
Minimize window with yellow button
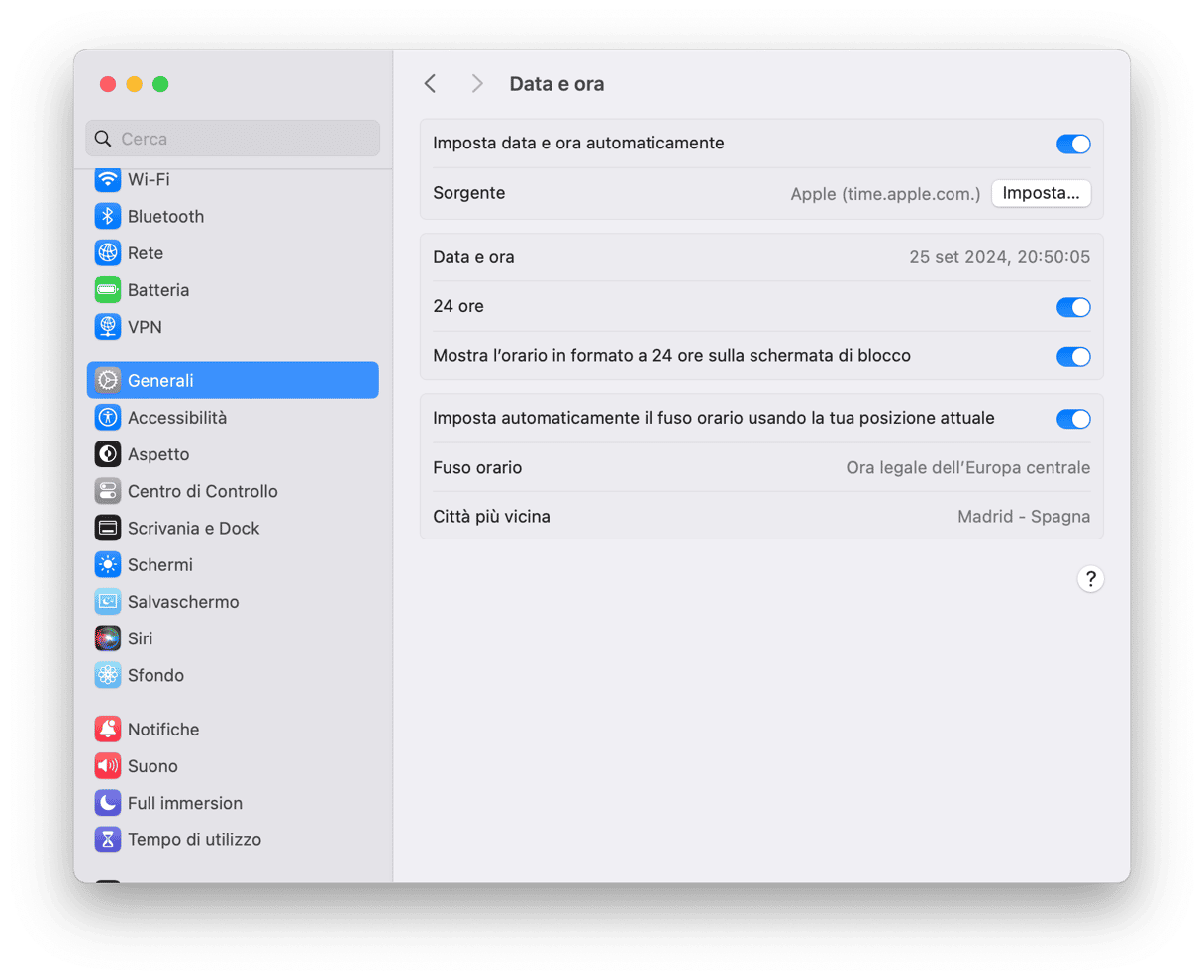pyautogui.click(x=135, y=84)
